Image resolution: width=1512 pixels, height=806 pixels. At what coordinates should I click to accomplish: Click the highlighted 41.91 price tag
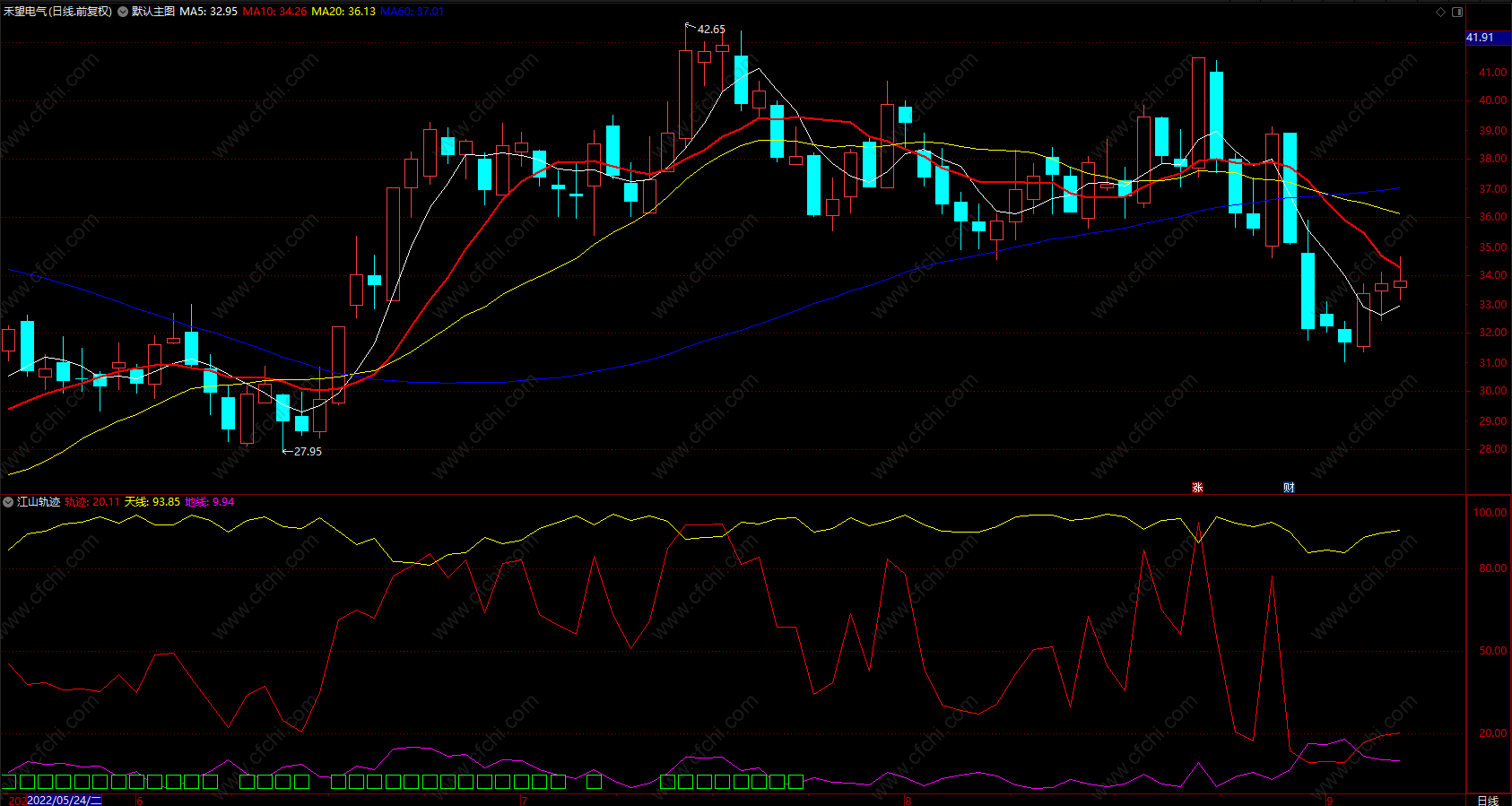tap(1488, 38)
